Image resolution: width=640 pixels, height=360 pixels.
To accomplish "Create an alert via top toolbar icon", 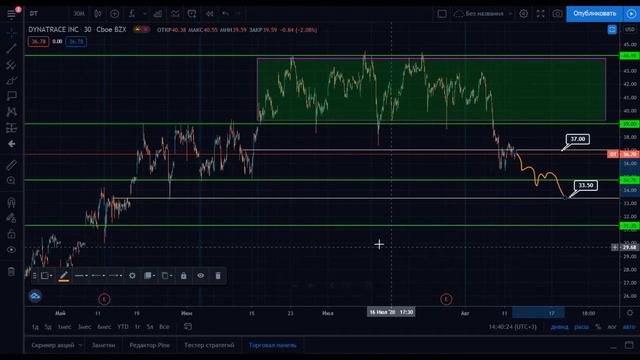I will pyautogui.click(x=192, y=13).
